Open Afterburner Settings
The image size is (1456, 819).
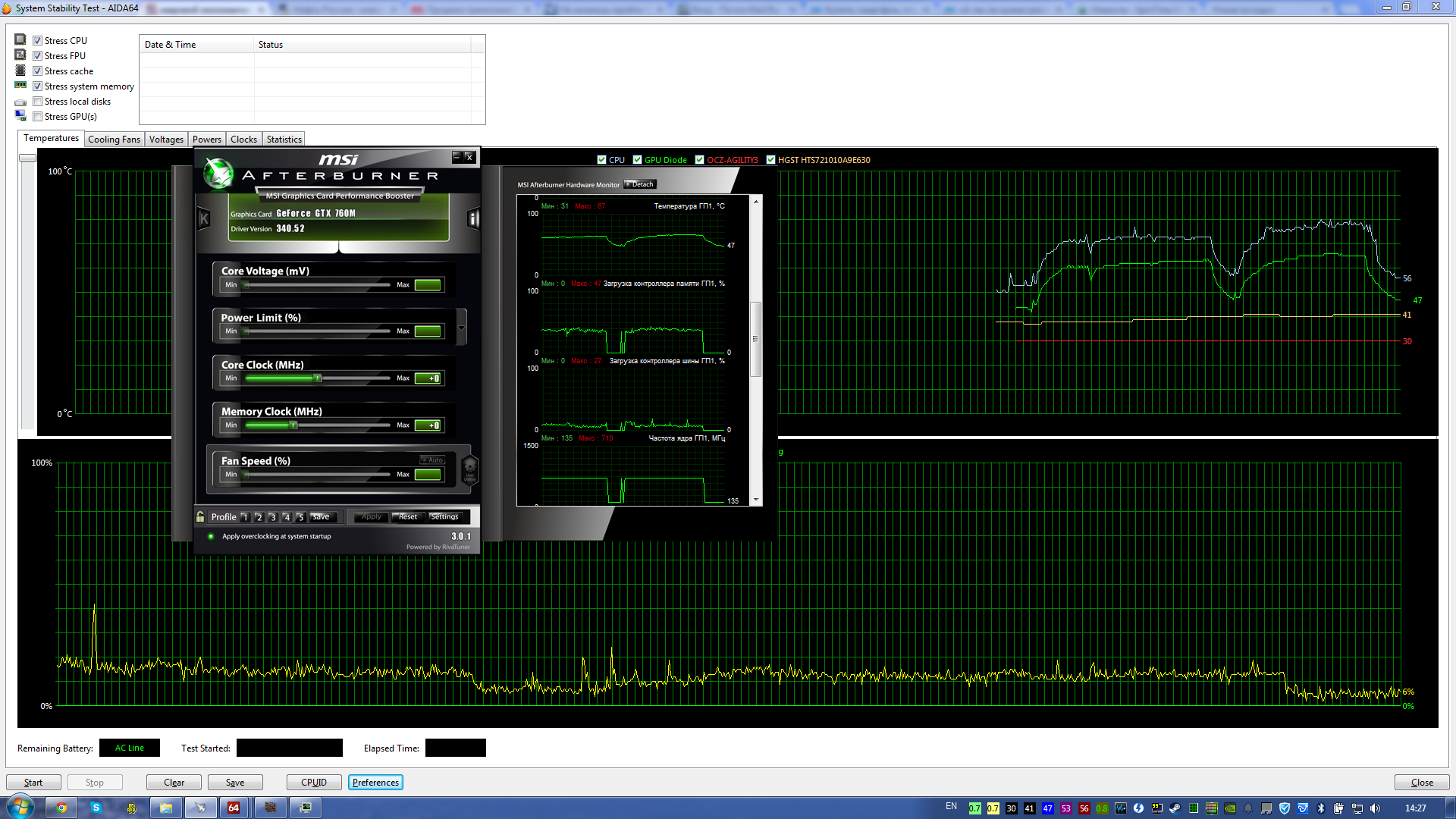(x=444, y=516)
